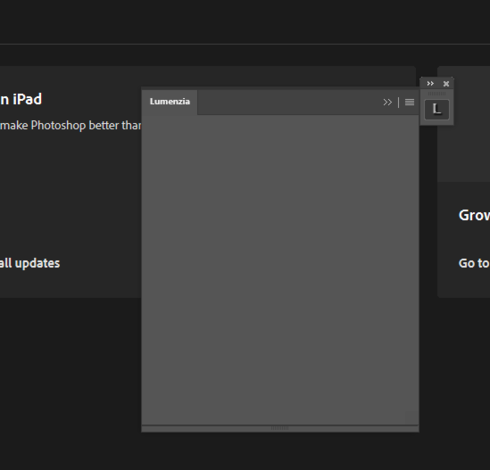Click the empty tab bar beside Lumenzia tab

(x=288, y=102)
